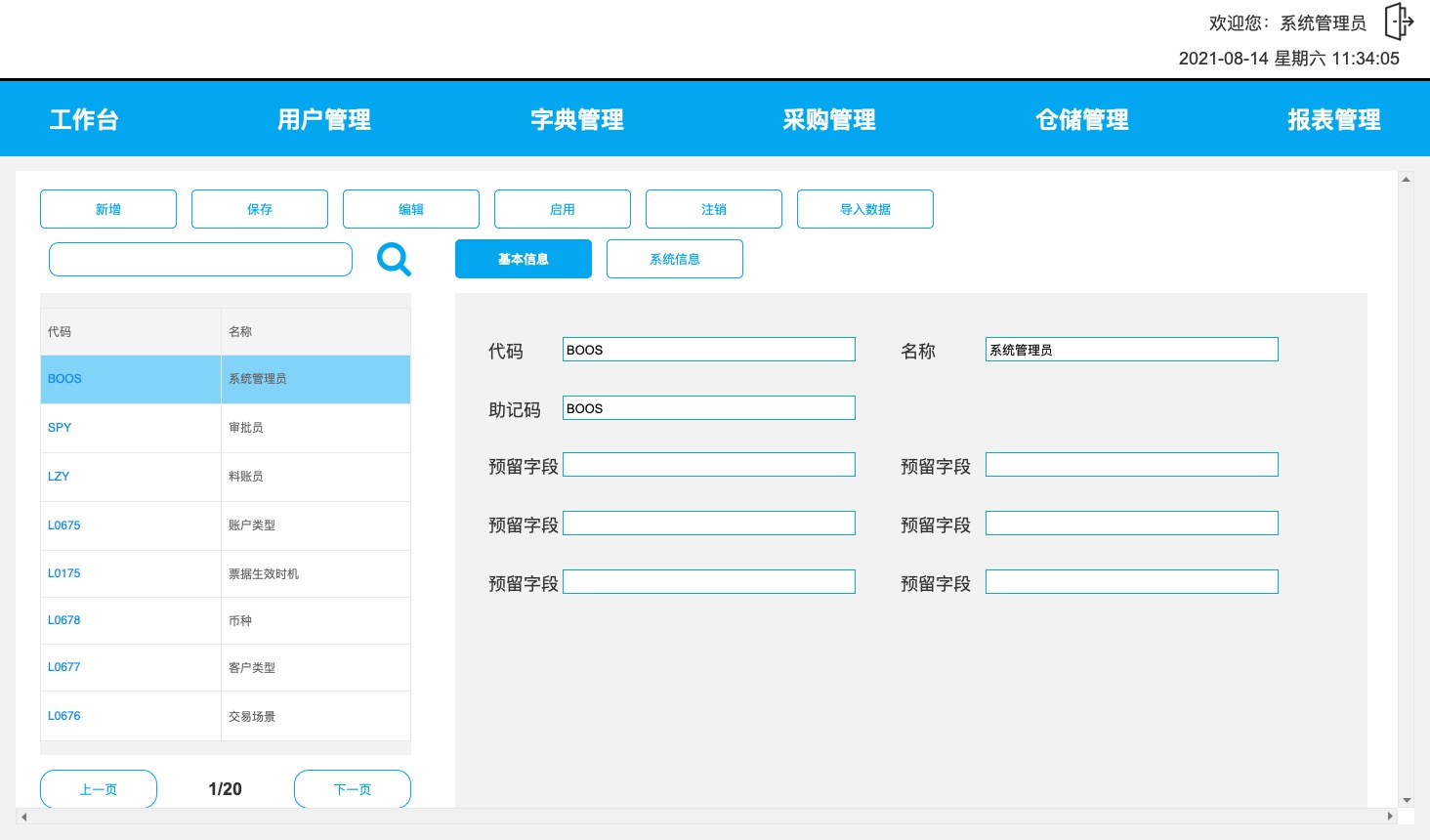Open the 报表管理 menu
1430x840 pixels.
pos(1334,119)
